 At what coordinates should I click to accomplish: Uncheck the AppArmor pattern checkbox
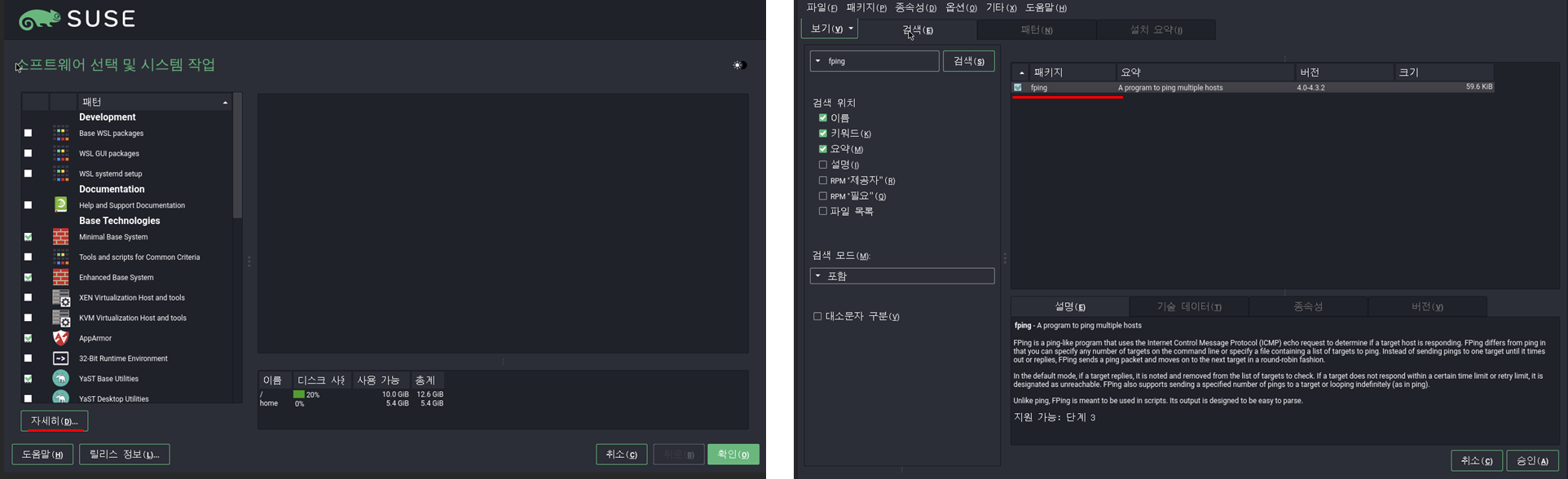[28, 338]
